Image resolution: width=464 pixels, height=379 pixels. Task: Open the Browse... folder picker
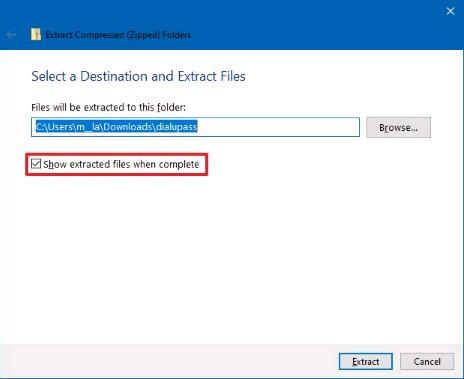(398, 127)
